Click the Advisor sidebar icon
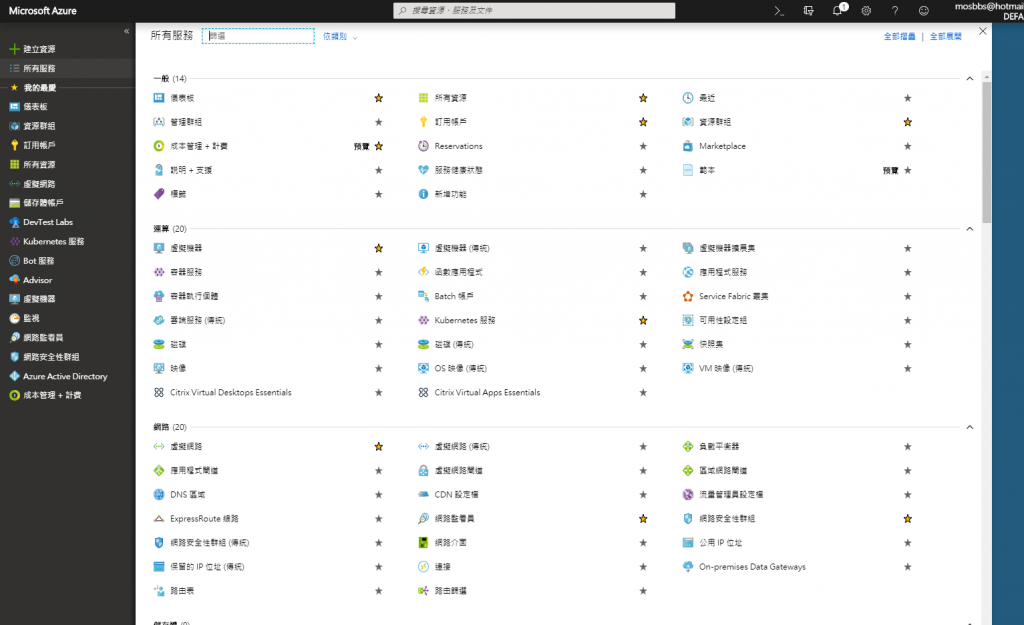Screen dimensions: 1024x625 pos(14,280)
